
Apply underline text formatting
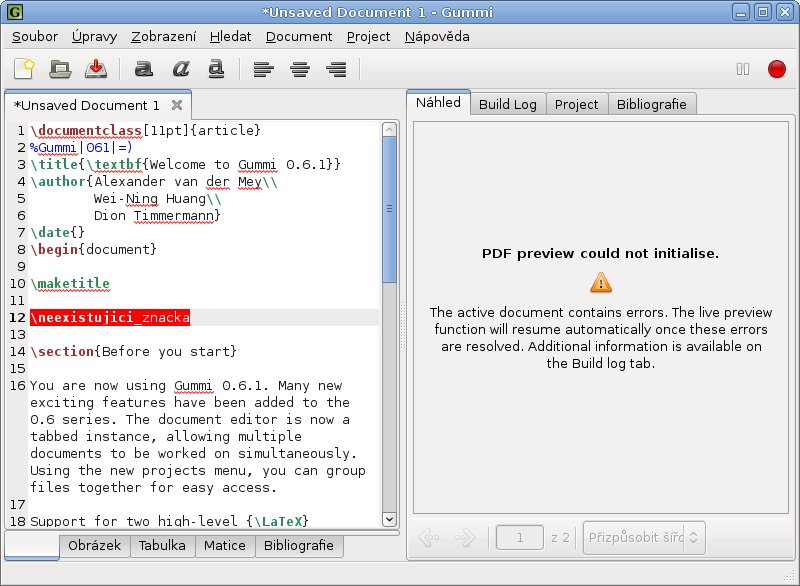[215, 69]
